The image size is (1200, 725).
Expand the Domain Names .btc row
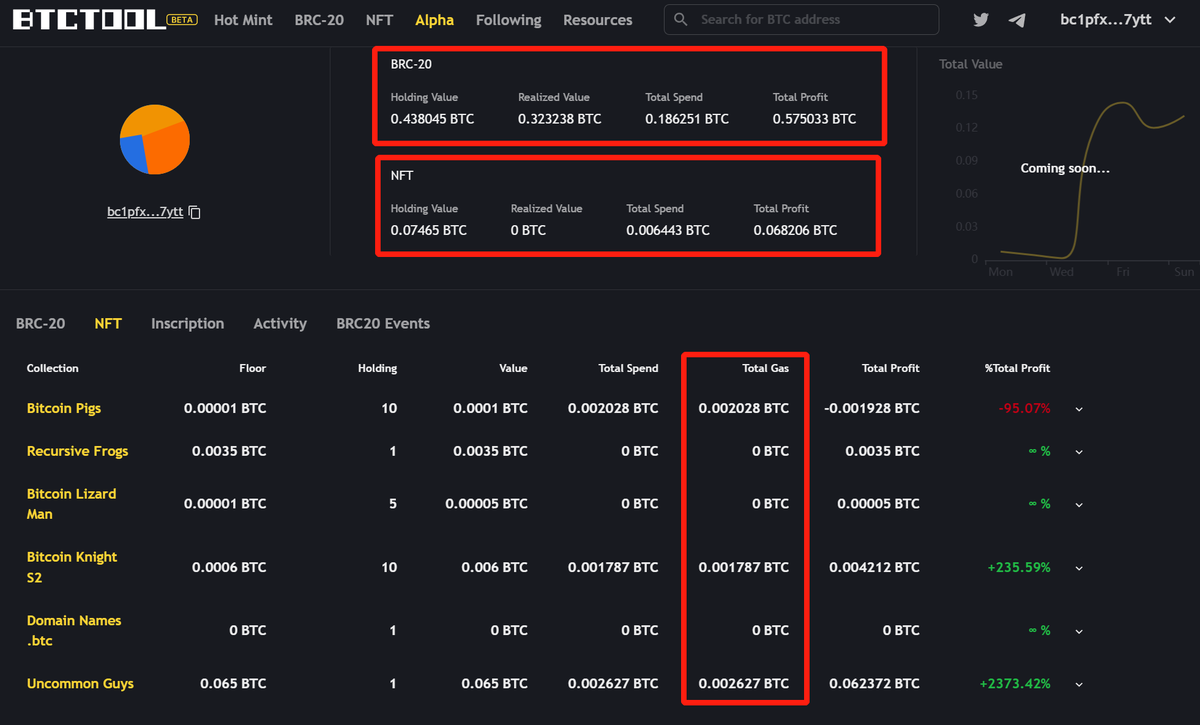(1079, 631)
